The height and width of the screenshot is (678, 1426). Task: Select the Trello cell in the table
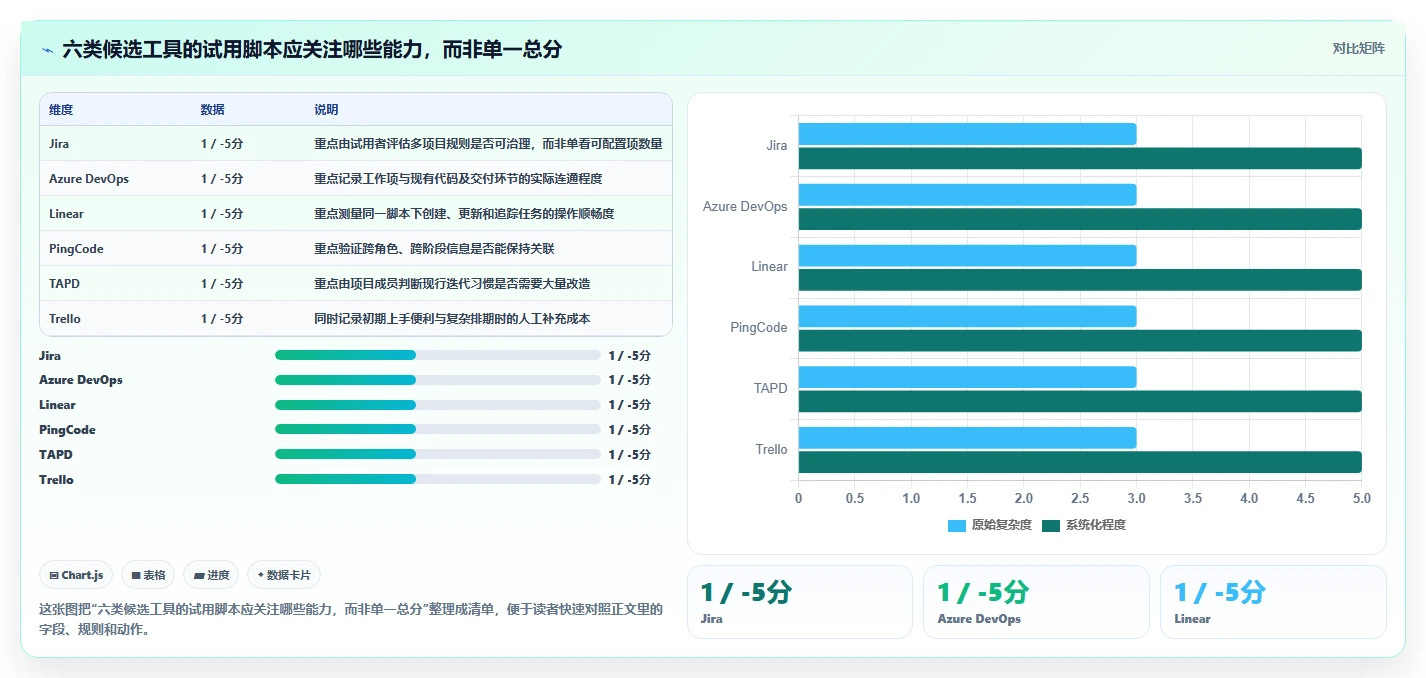65,319
